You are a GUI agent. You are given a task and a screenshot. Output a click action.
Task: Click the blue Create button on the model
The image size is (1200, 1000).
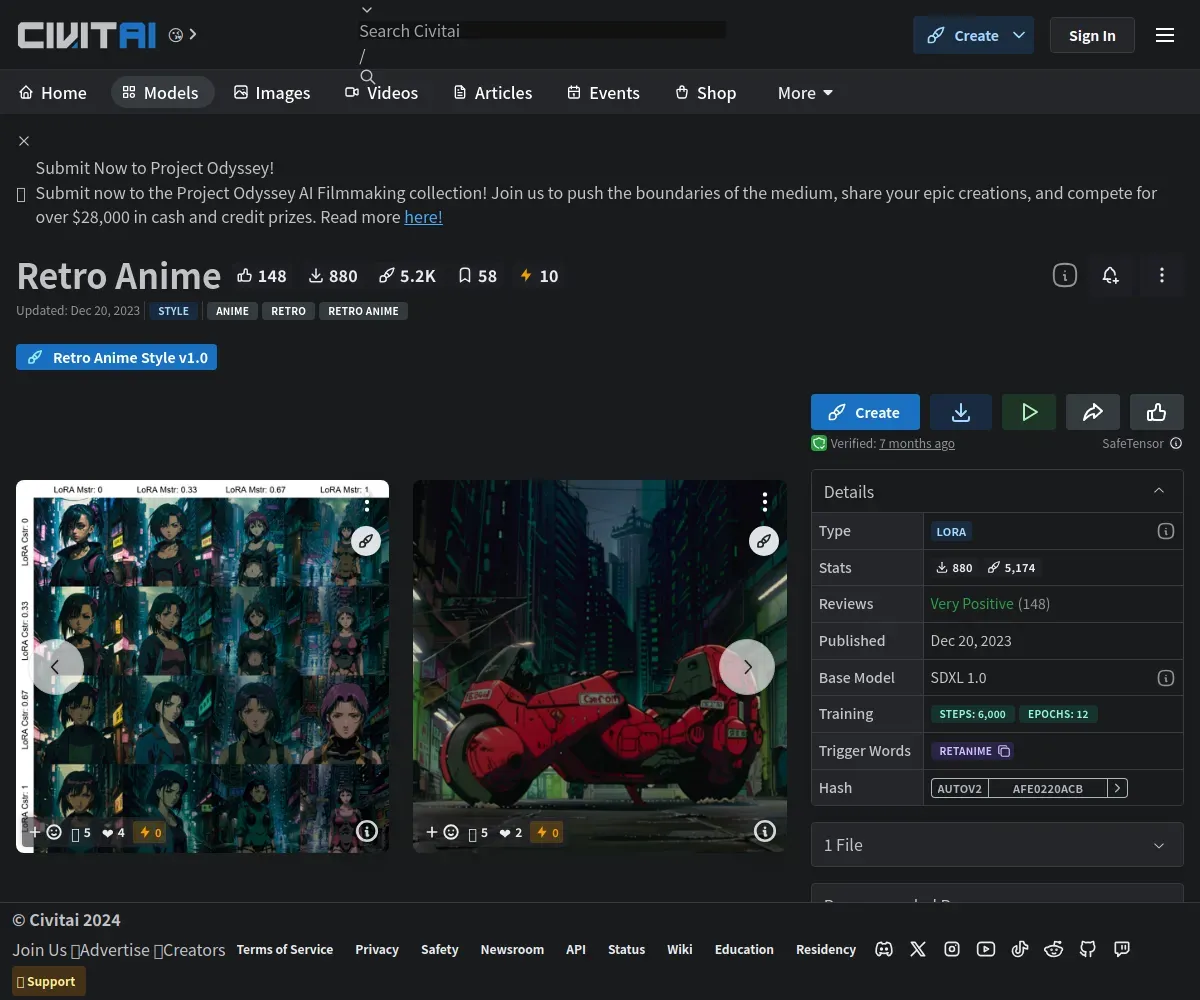click(865, 412)
